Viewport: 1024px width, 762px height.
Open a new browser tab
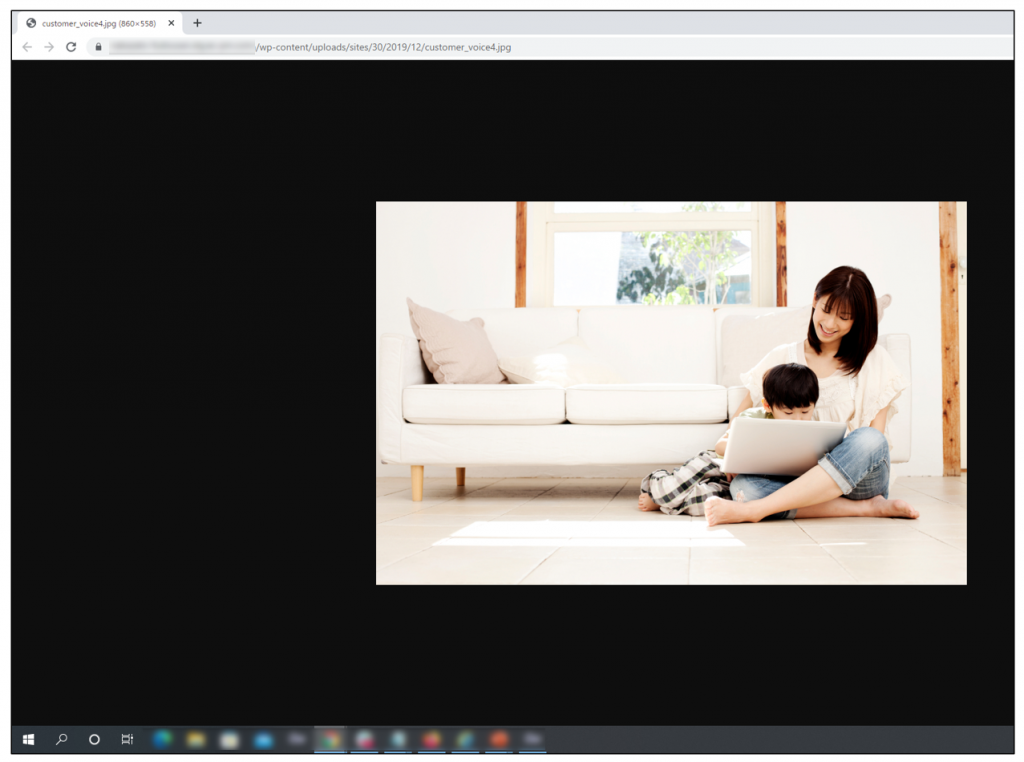197,23
